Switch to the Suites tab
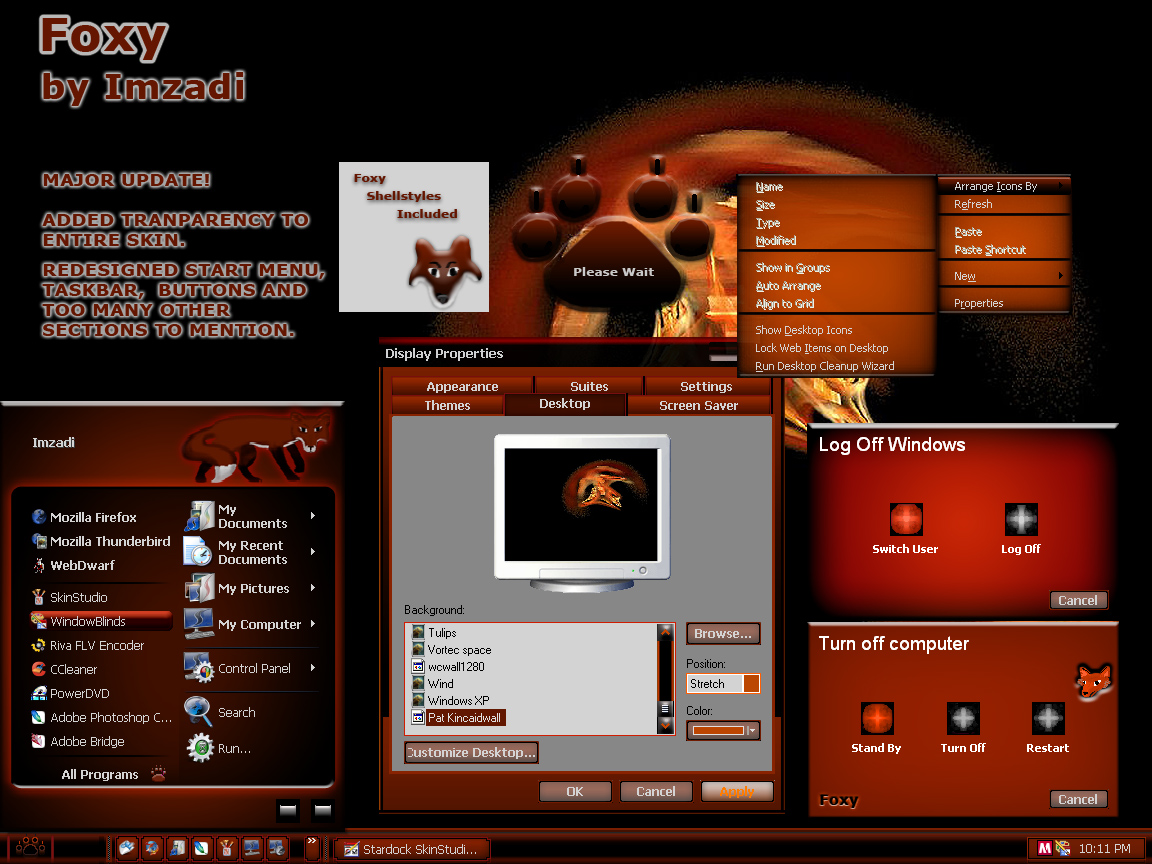1152x864 pixels. pyautogui.click(x=589, y=386)
